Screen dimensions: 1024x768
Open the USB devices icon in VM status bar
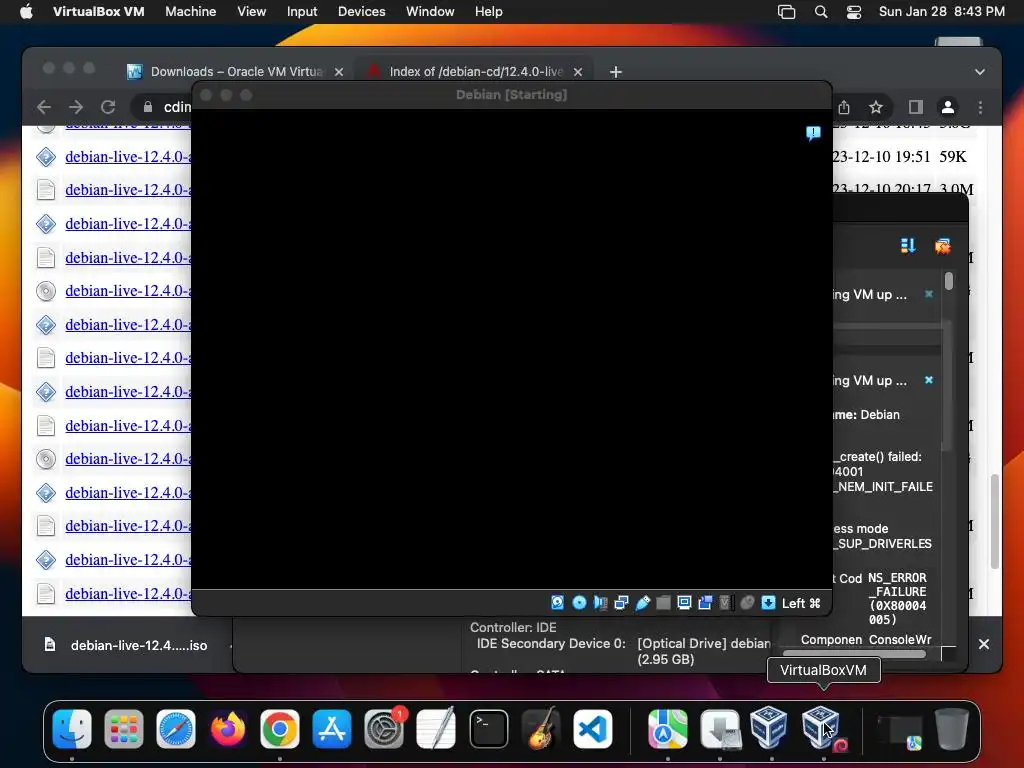point(643,603)
